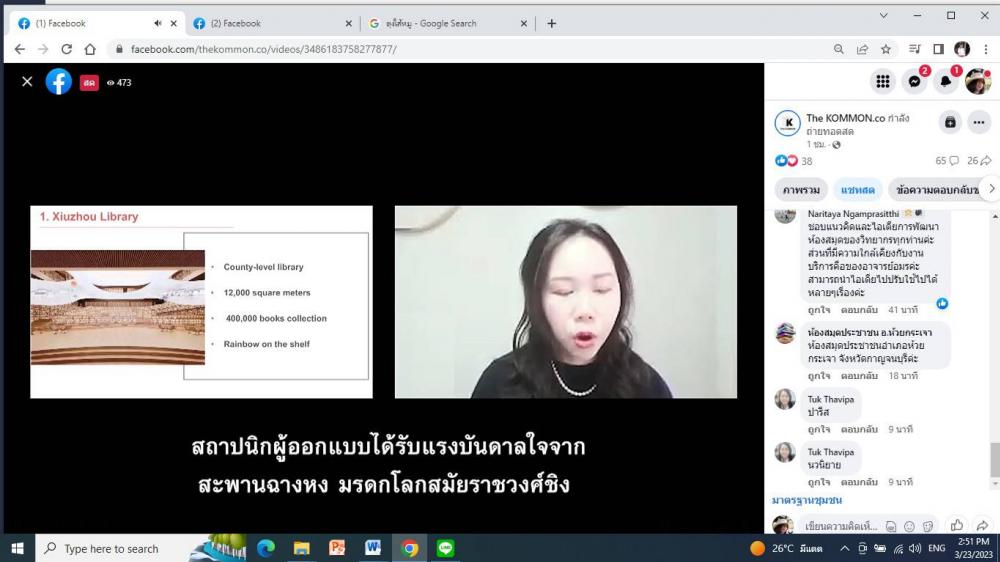1000x562 pixels.
Task: Open emoji picker in comment box
Action: tap(909, 526)
